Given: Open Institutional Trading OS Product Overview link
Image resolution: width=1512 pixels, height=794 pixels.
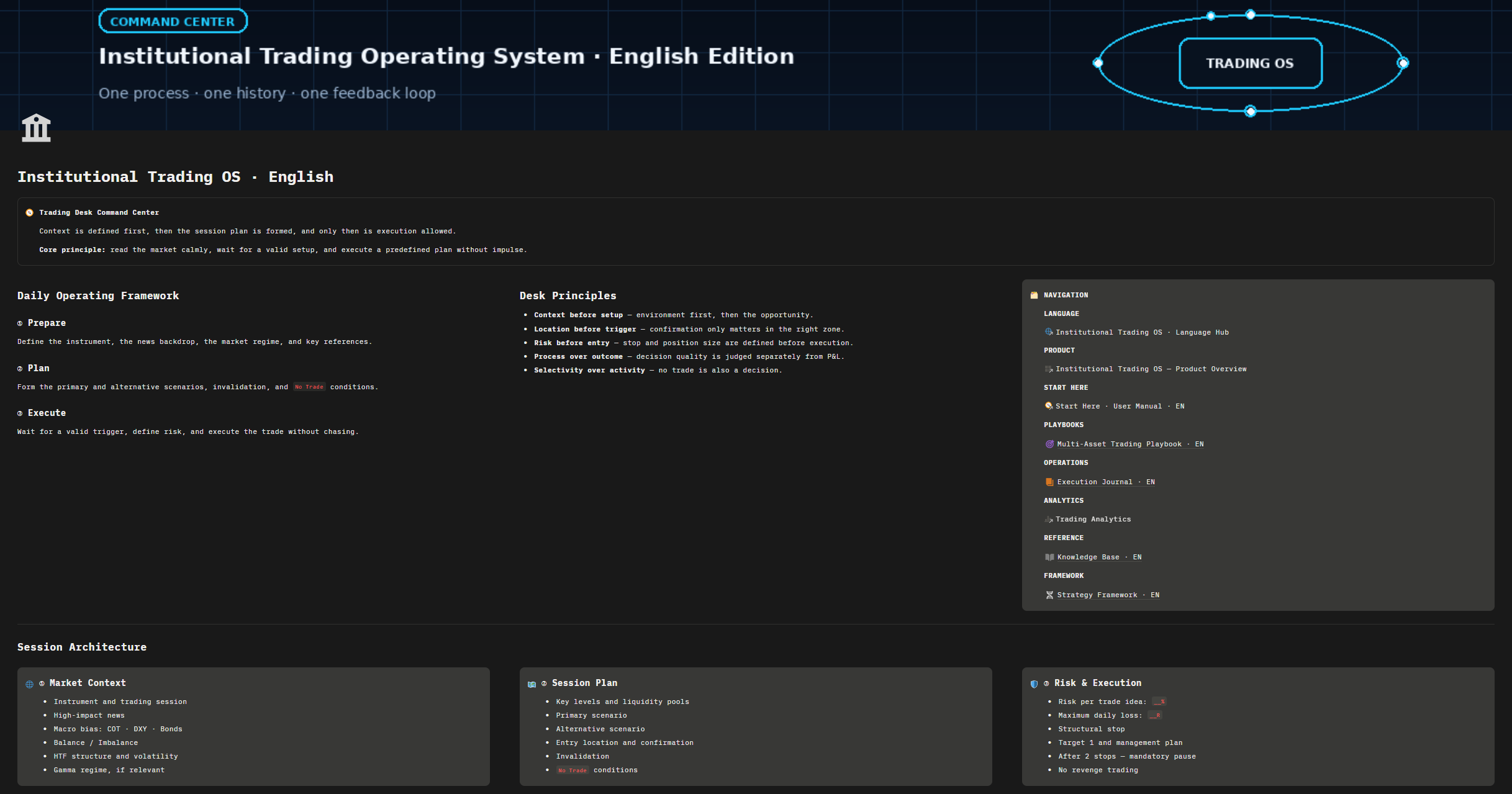Looking at the screenshot, I should click(x=1151, y=369).
